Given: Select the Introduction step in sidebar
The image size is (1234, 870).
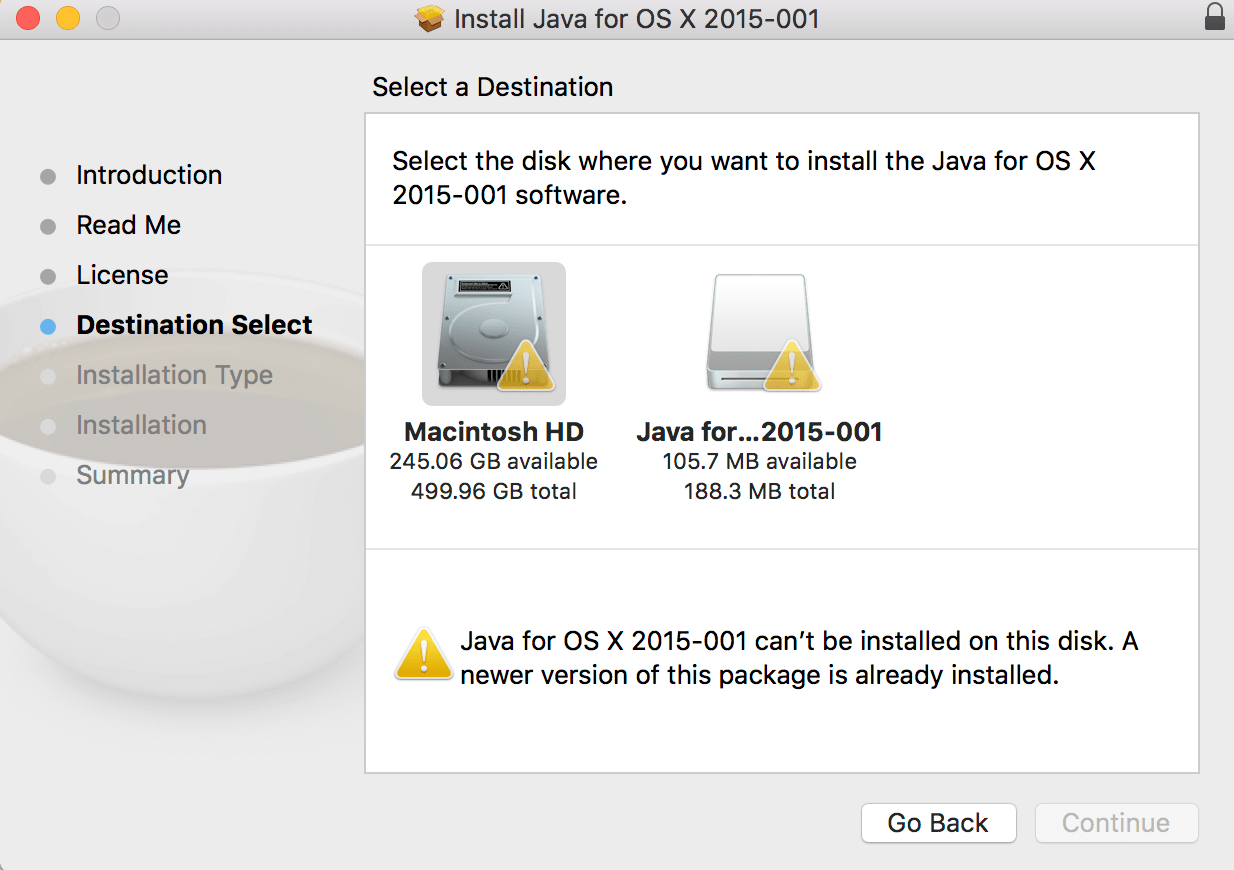Looking at the screenshot, I should [x=148, y=175].
